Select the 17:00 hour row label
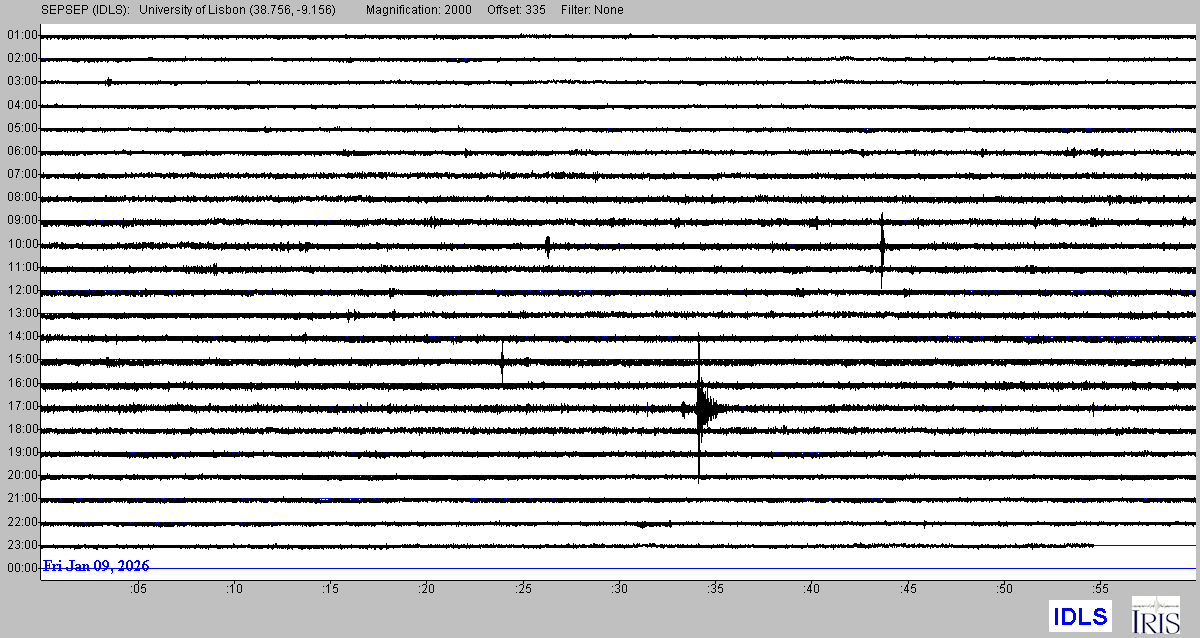1200x638 pixels. click(x=22, y=406)
